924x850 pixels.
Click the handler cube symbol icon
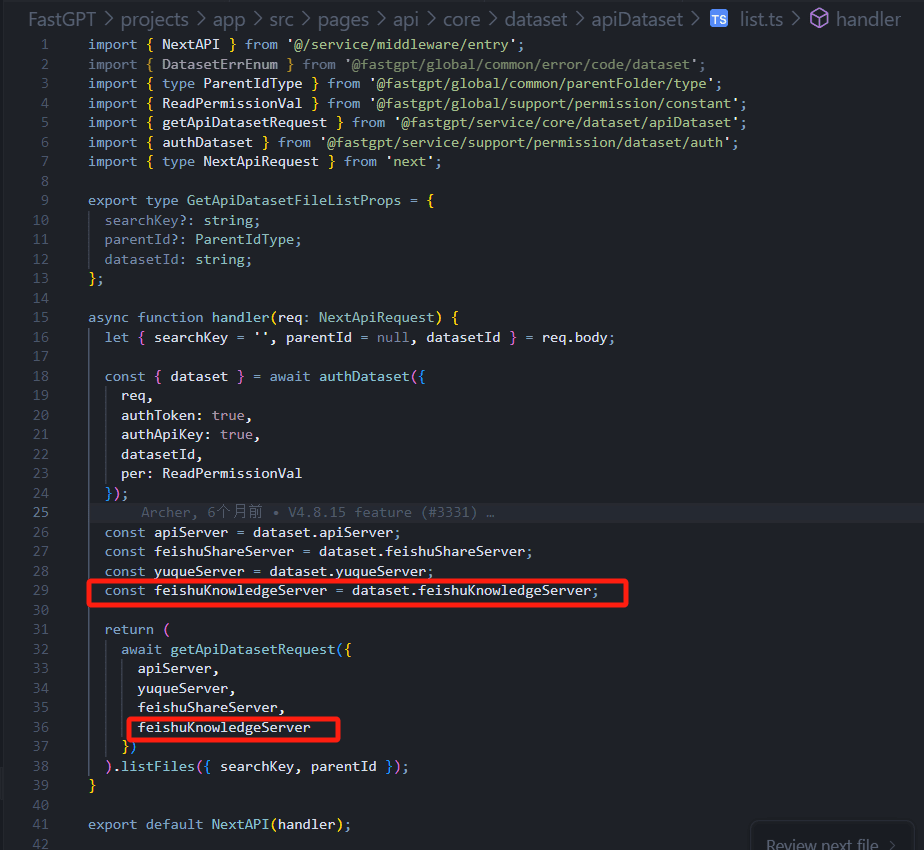coord(819,19)
